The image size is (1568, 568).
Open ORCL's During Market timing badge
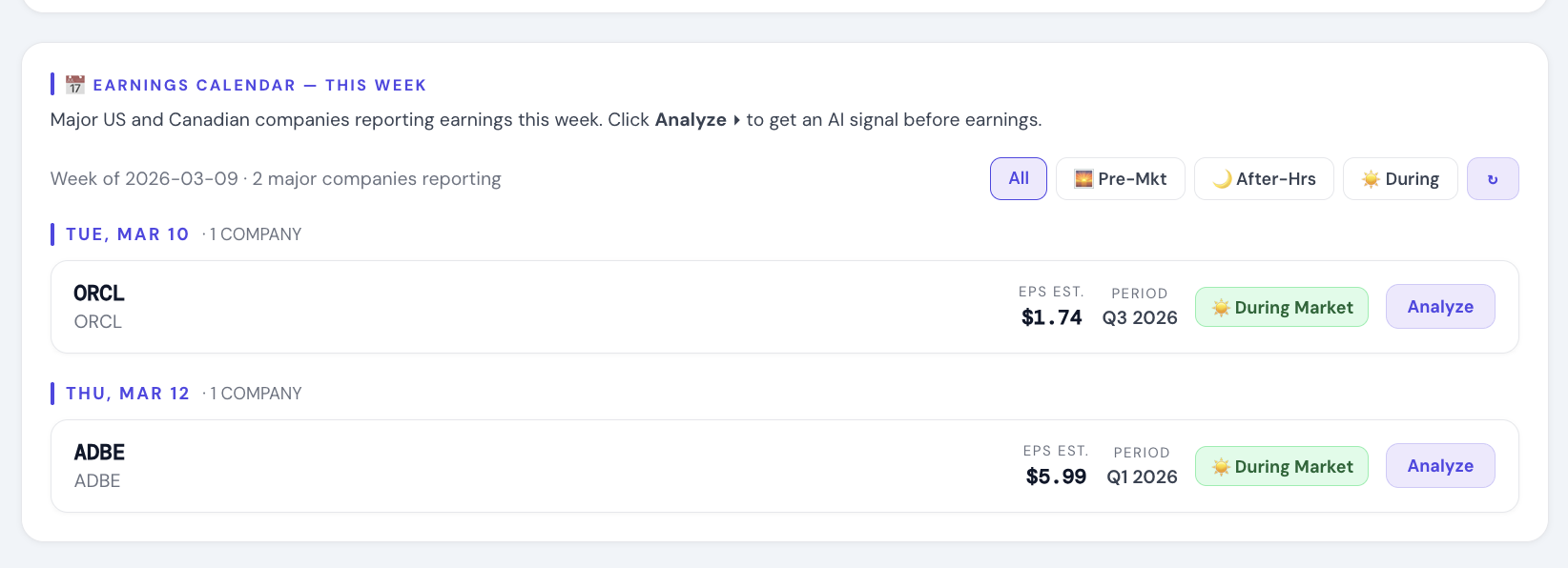pyautogui.click(x=1282, y=307)
